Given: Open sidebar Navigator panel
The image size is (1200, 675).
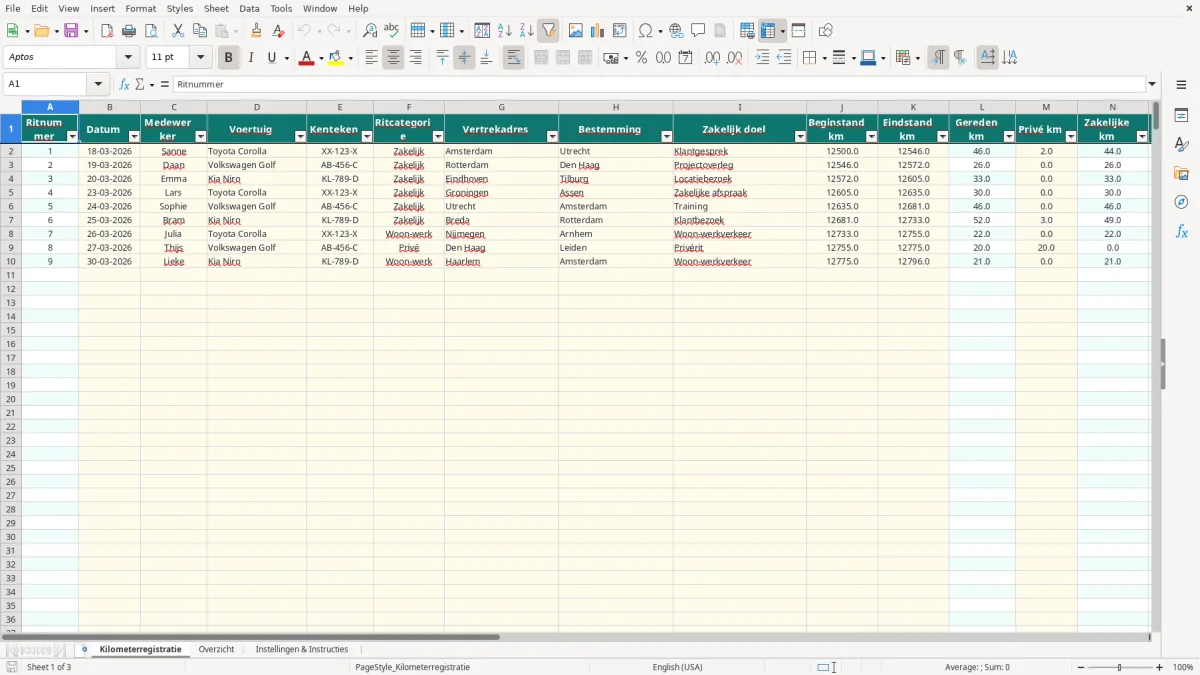Looking at the screenshot, I should (1181, 202).
